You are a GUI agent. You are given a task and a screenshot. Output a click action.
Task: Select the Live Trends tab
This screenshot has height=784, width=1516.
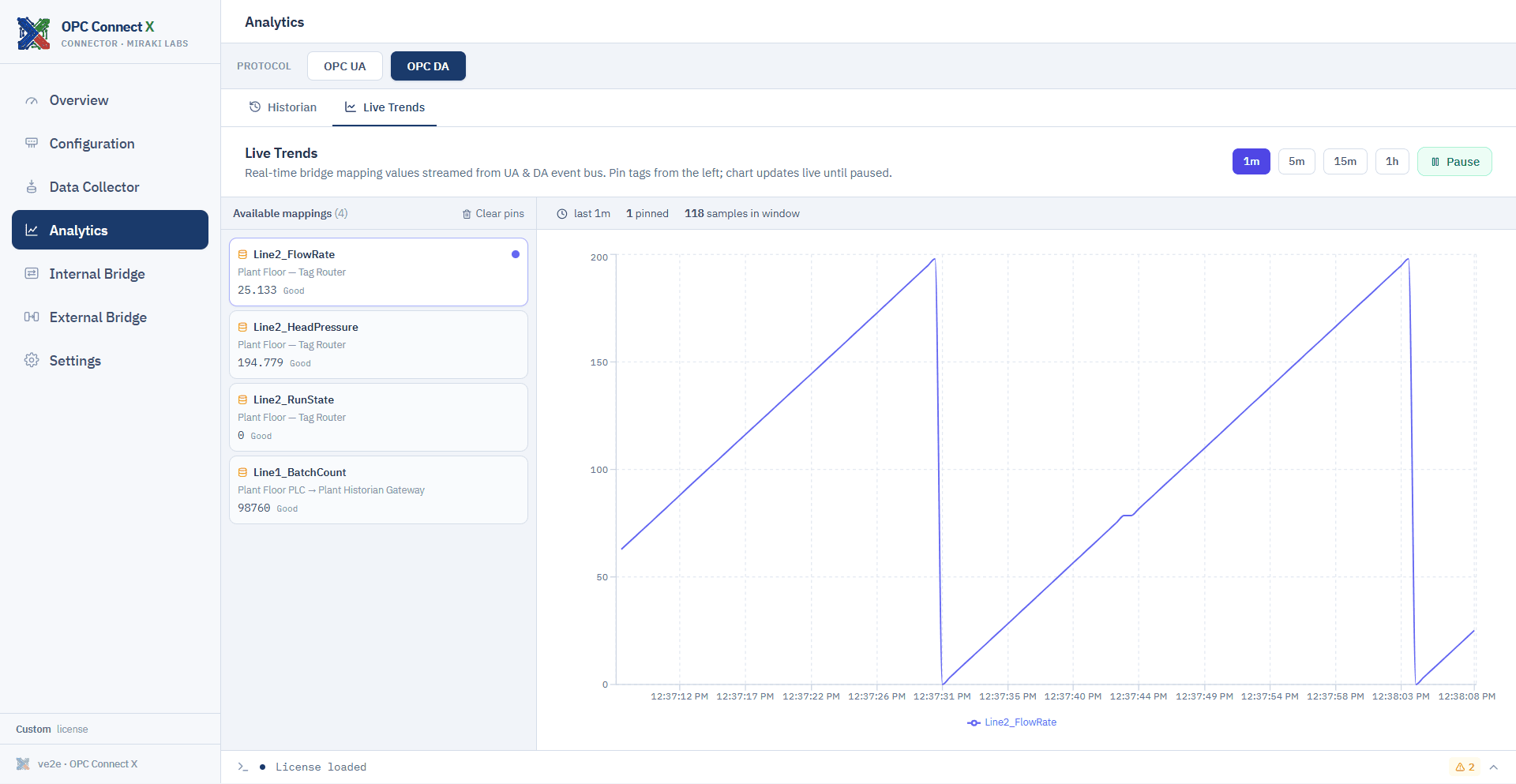[x=385, y=107]
